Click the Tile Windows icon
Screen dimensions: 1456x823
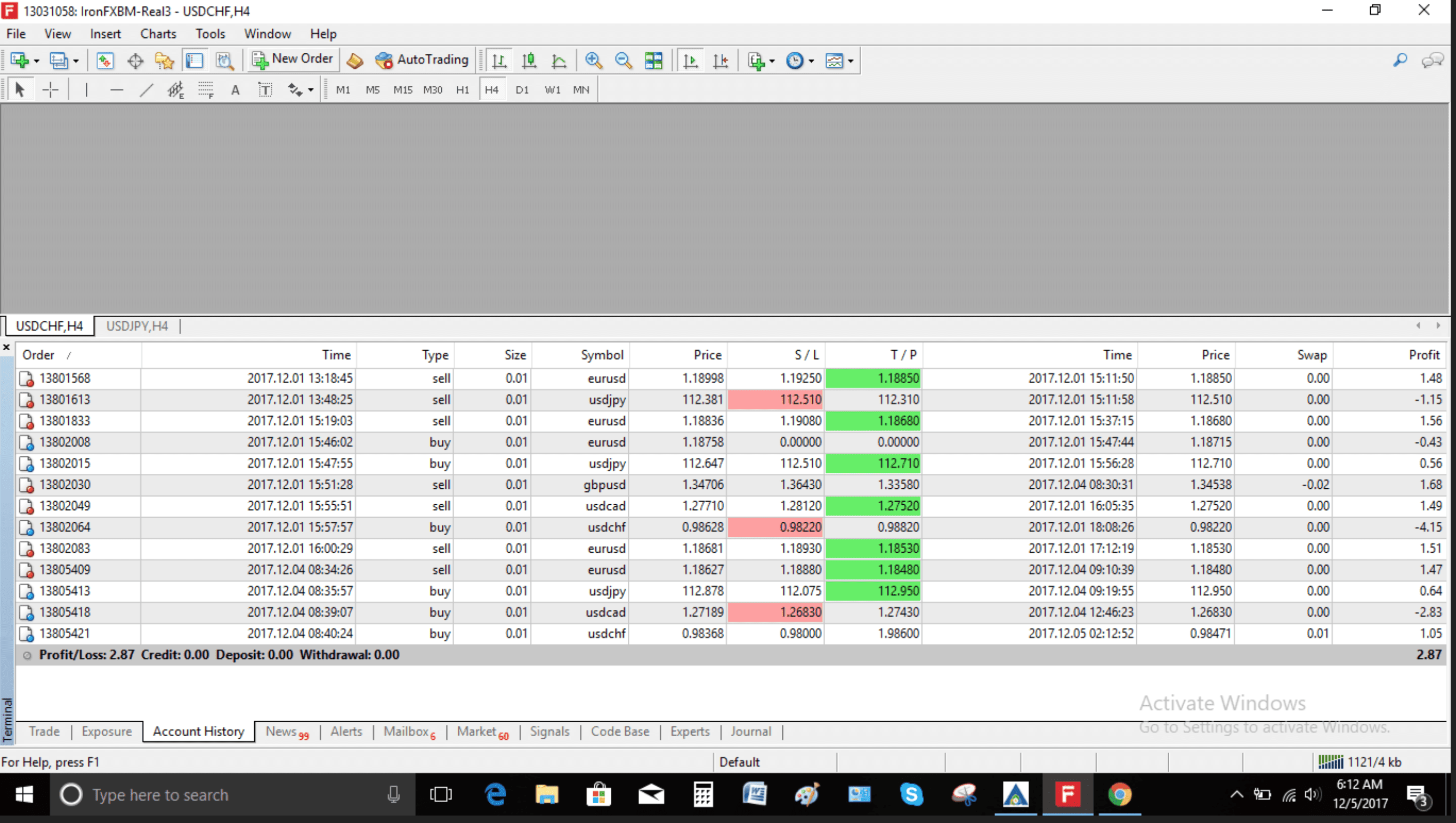click(653, 60)
